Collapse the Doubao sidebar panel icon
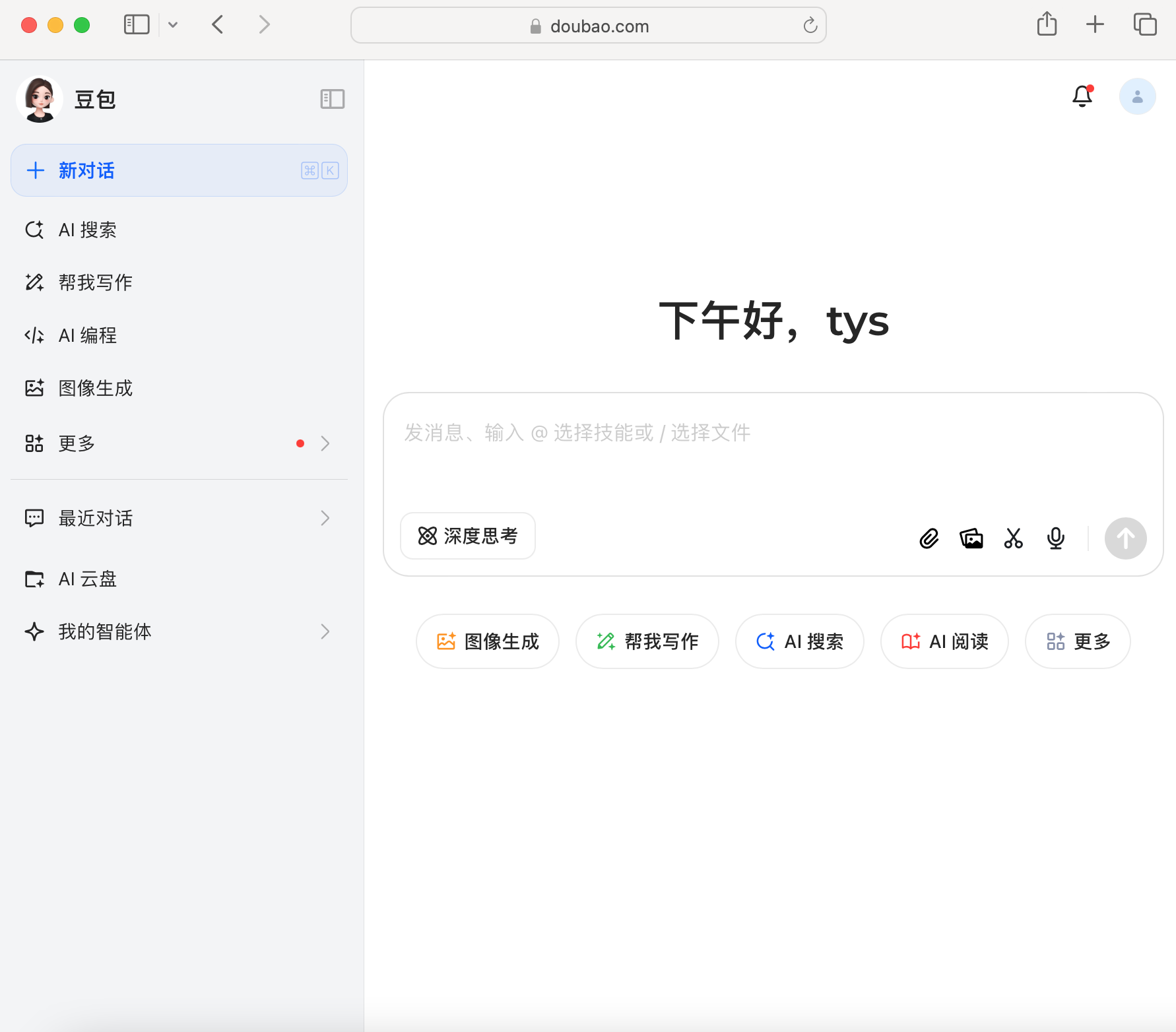The image size is (1176, 1032). click(x=333, y=99)
